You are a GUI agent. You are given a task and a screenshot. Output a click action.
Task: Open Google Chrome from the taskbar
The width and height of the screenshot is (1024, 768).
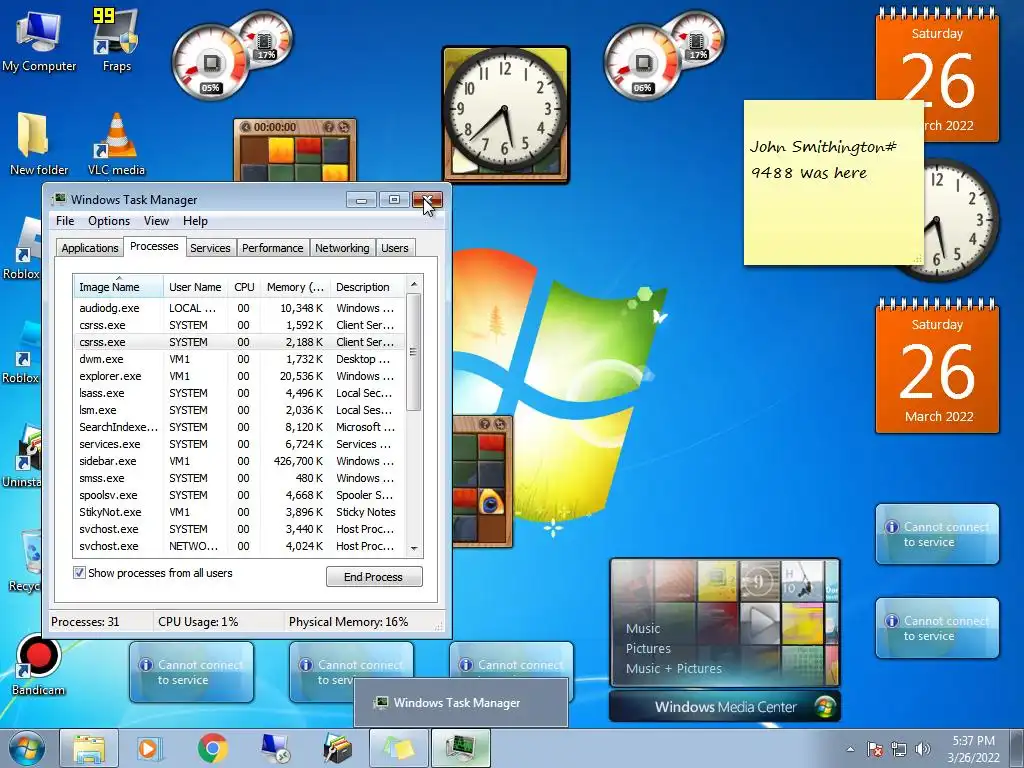click(212, 748)
